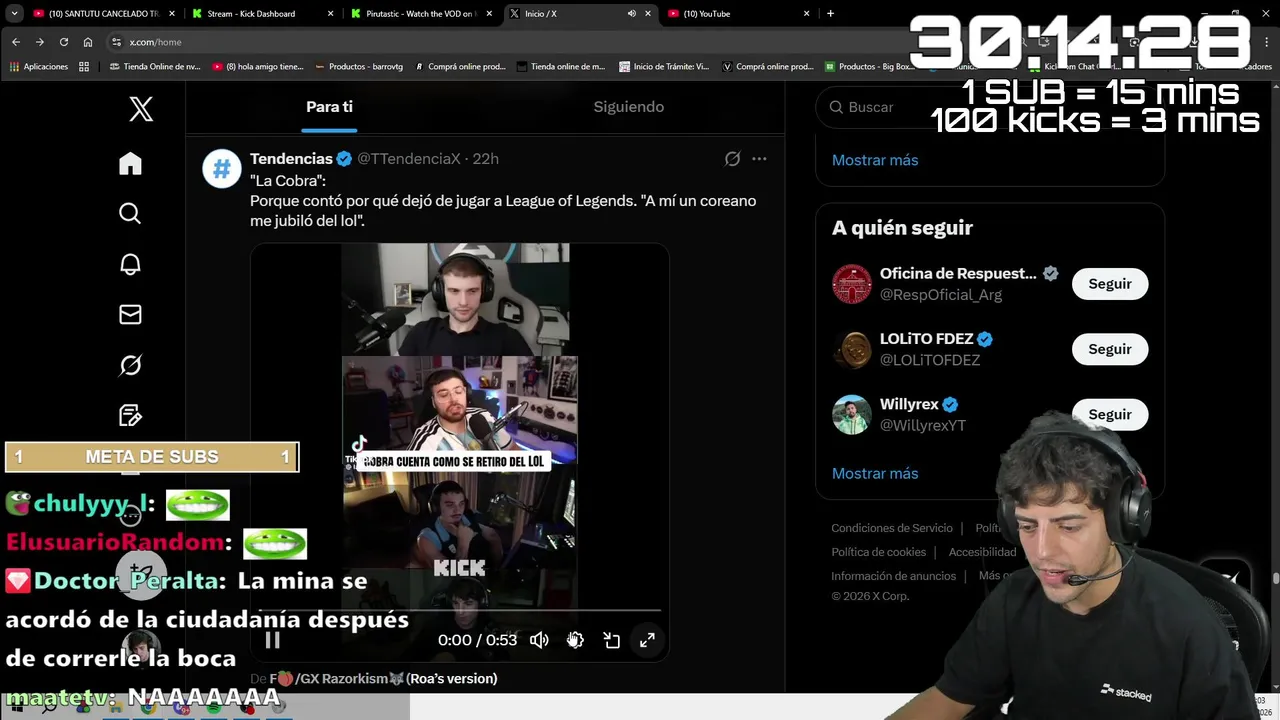1280x720 pixels.
Task: Open Oficina de Respuesta avatar
Action: pyautogui.click(x=852, y=284)
